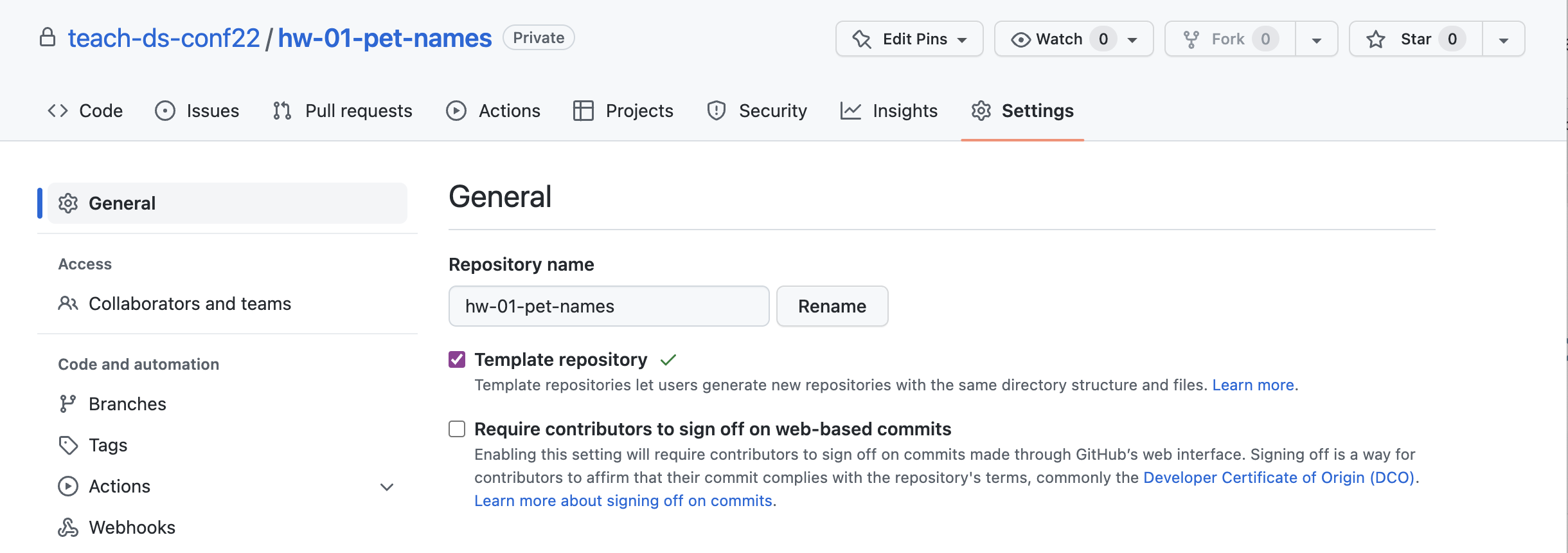Click the Collaborators and teams people icon

coord(68,304)
